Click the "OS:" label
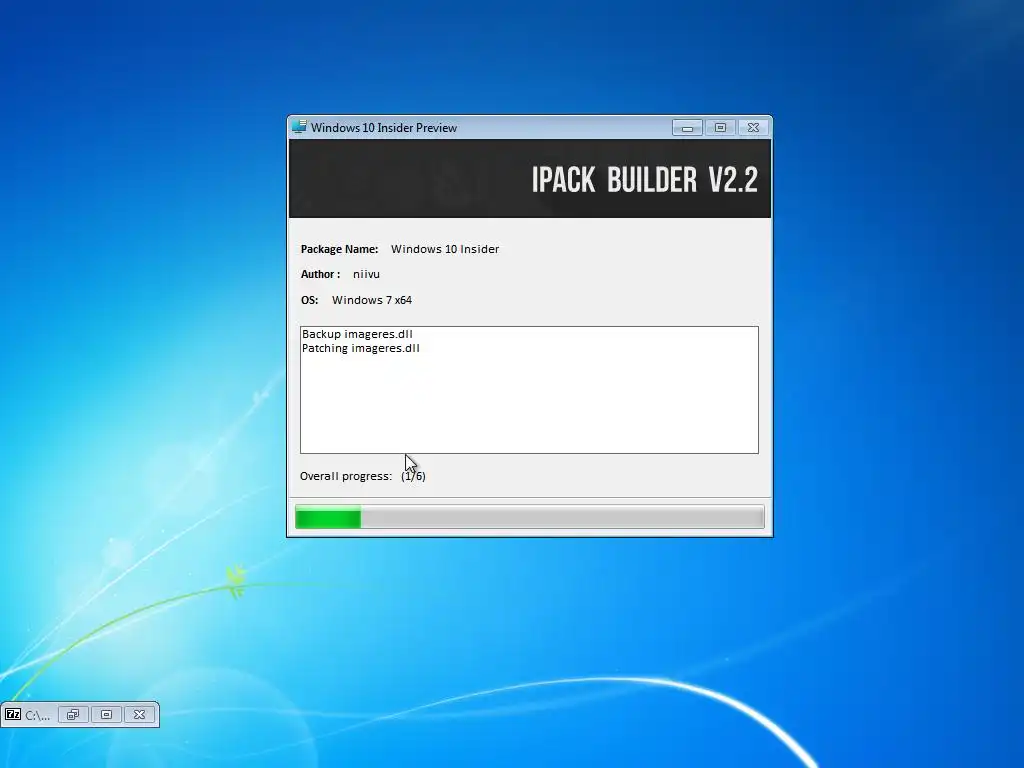 [310, 300]
